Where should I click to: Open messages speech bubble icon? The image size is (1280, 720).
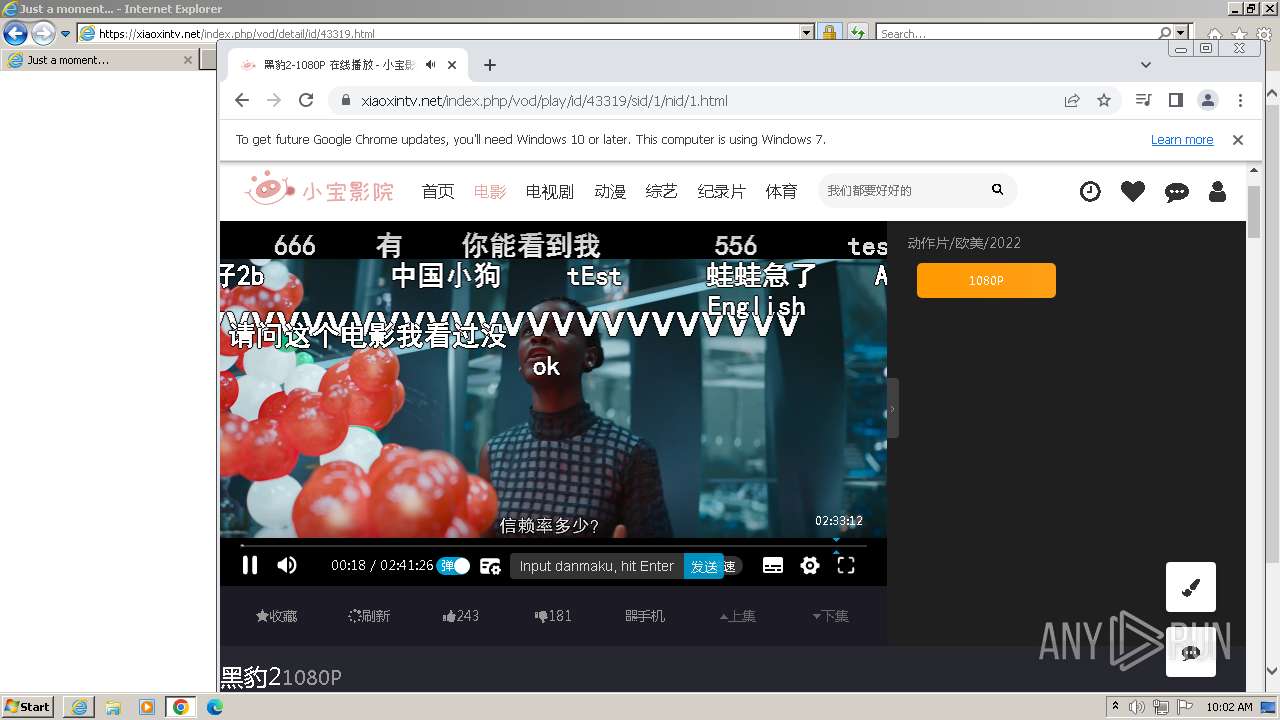(x=1177, y=192)
